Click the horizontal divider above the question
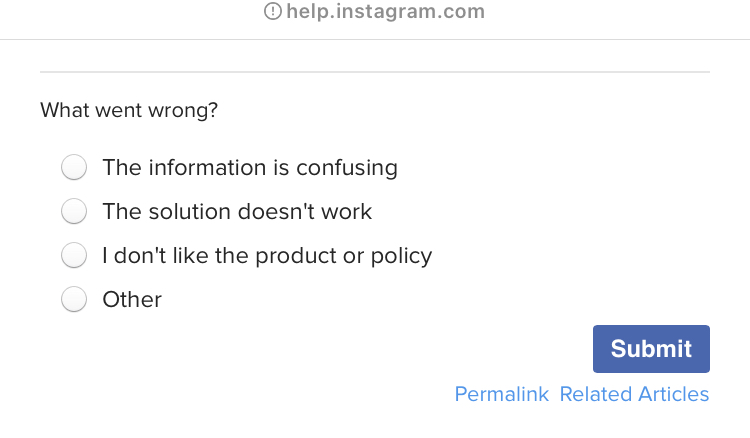This screenshot has height=438, width=750. [374, 72]
